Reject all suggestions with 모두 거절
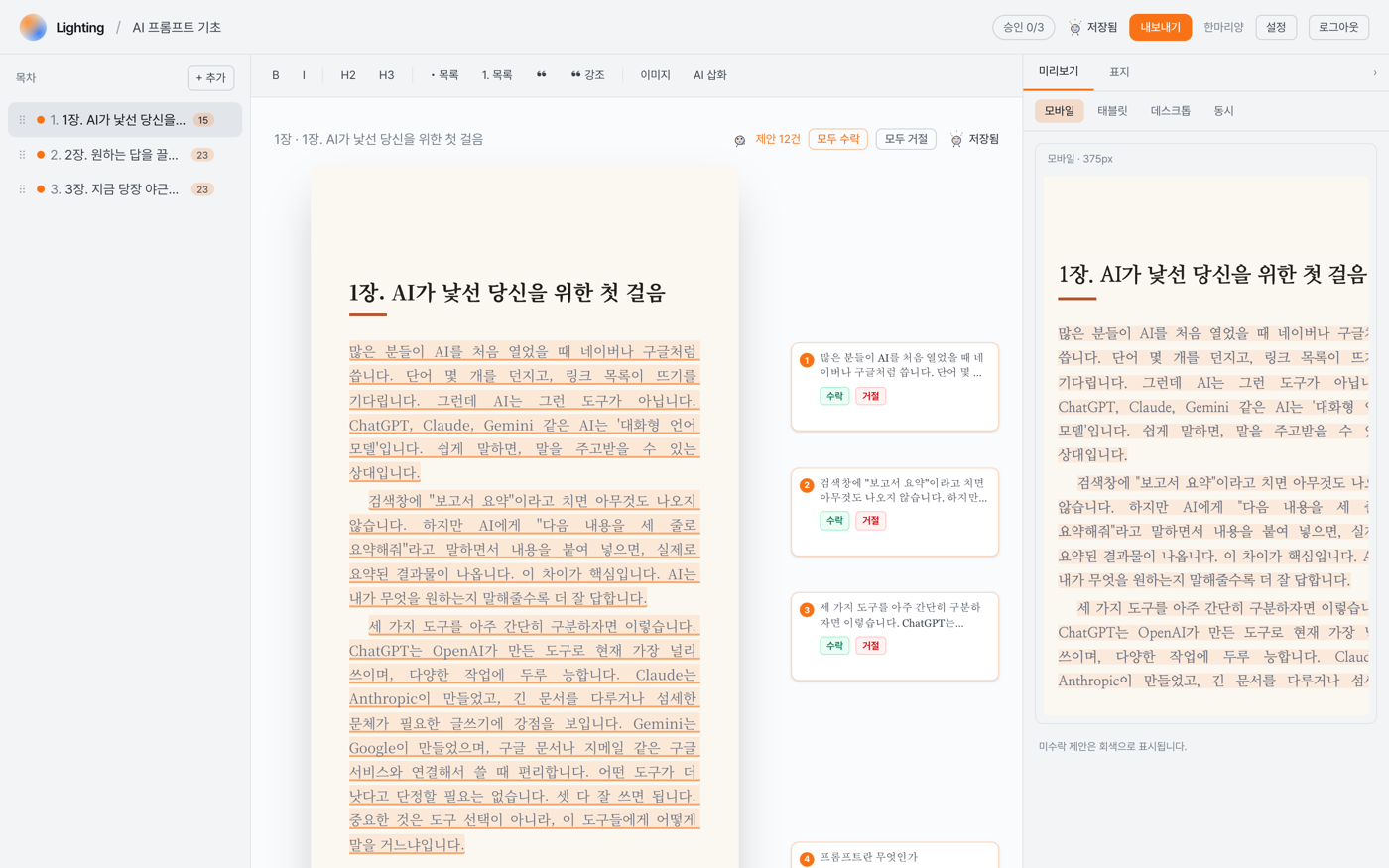This screenshot has height=868, width=1389. tap(906, 140)
